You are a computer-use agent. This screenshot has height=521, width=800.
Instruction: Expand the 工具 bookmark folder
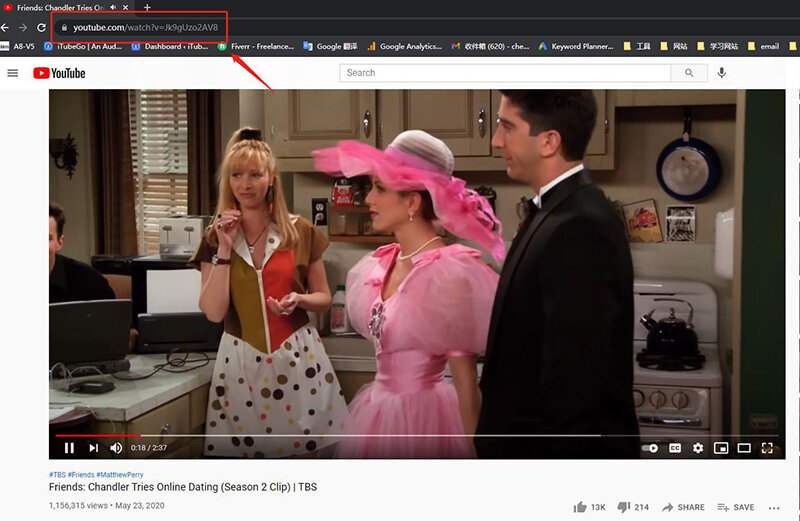click(x=637, y=46)
